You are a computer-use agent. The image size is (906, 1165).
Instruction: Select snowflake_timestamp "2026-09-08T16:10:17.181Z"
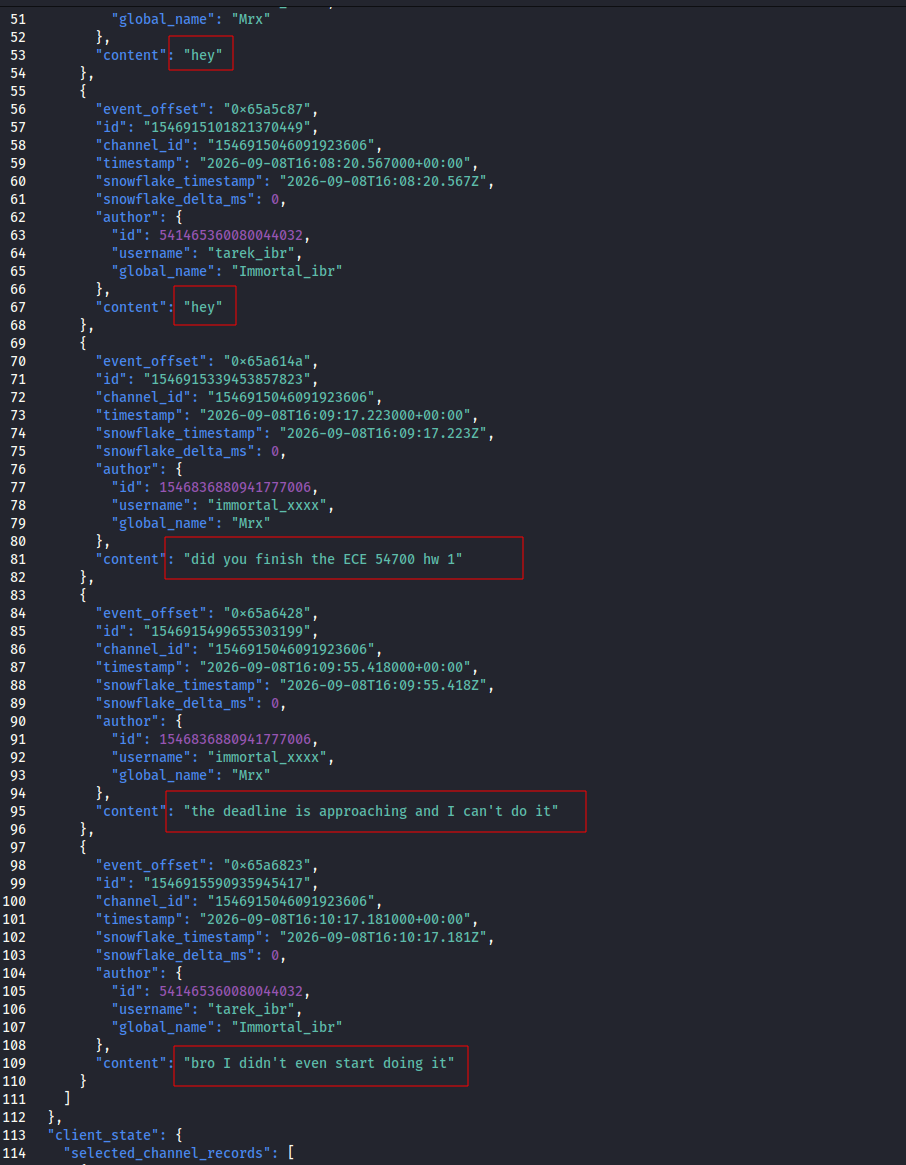[384, 938]
